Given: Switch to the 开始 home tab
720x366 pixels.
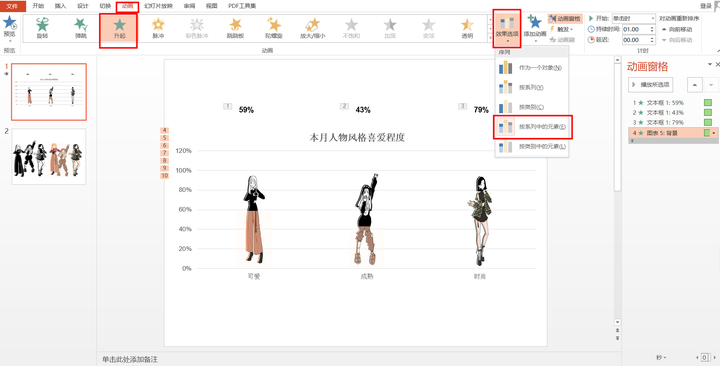Looking at the screenshot, I should pos(38,6).
